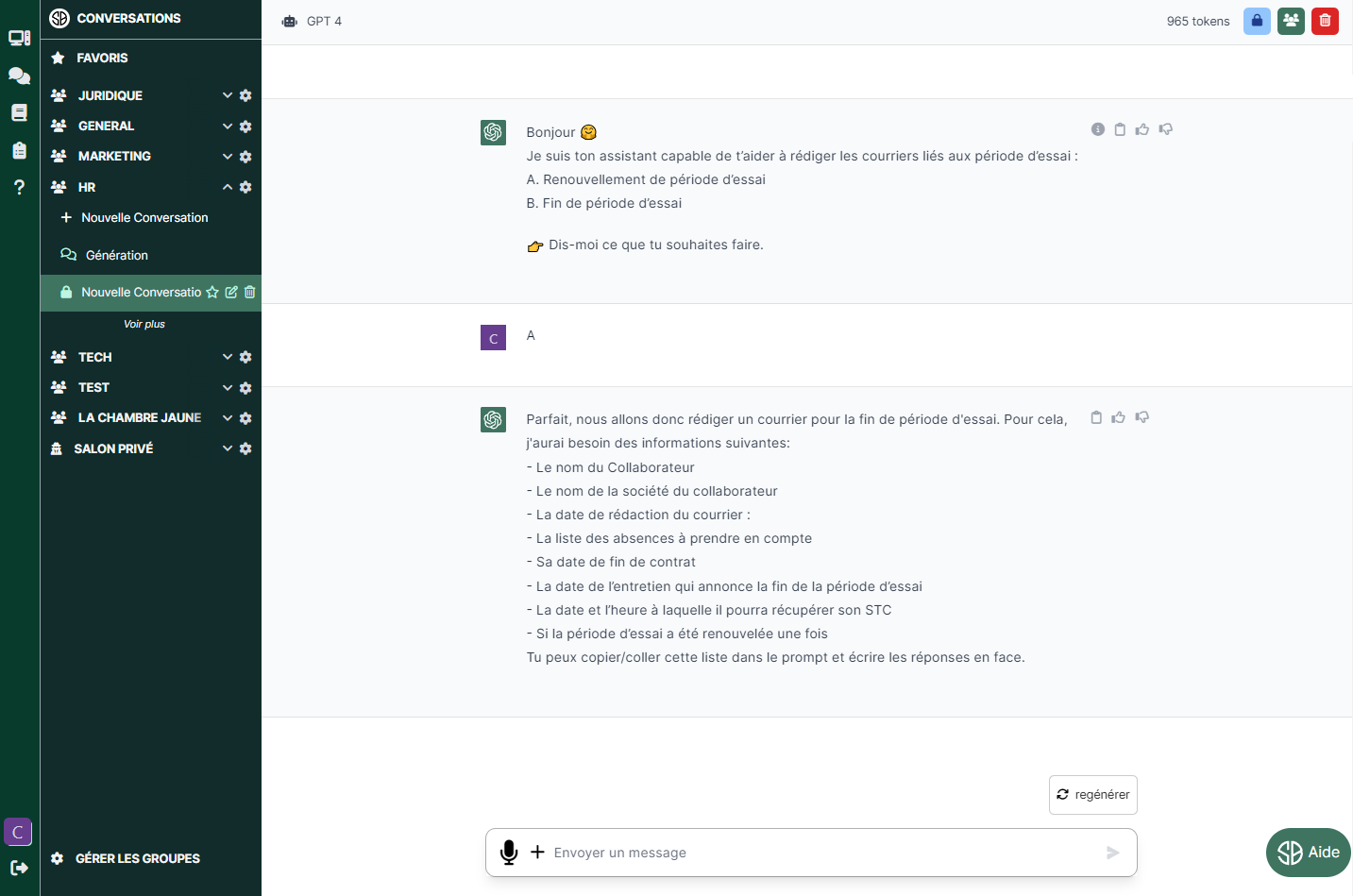The height and width of the screenshot is (896, 1353).
Task: Click the plus attachment icon in message box
Action: (x=537, y=853)
